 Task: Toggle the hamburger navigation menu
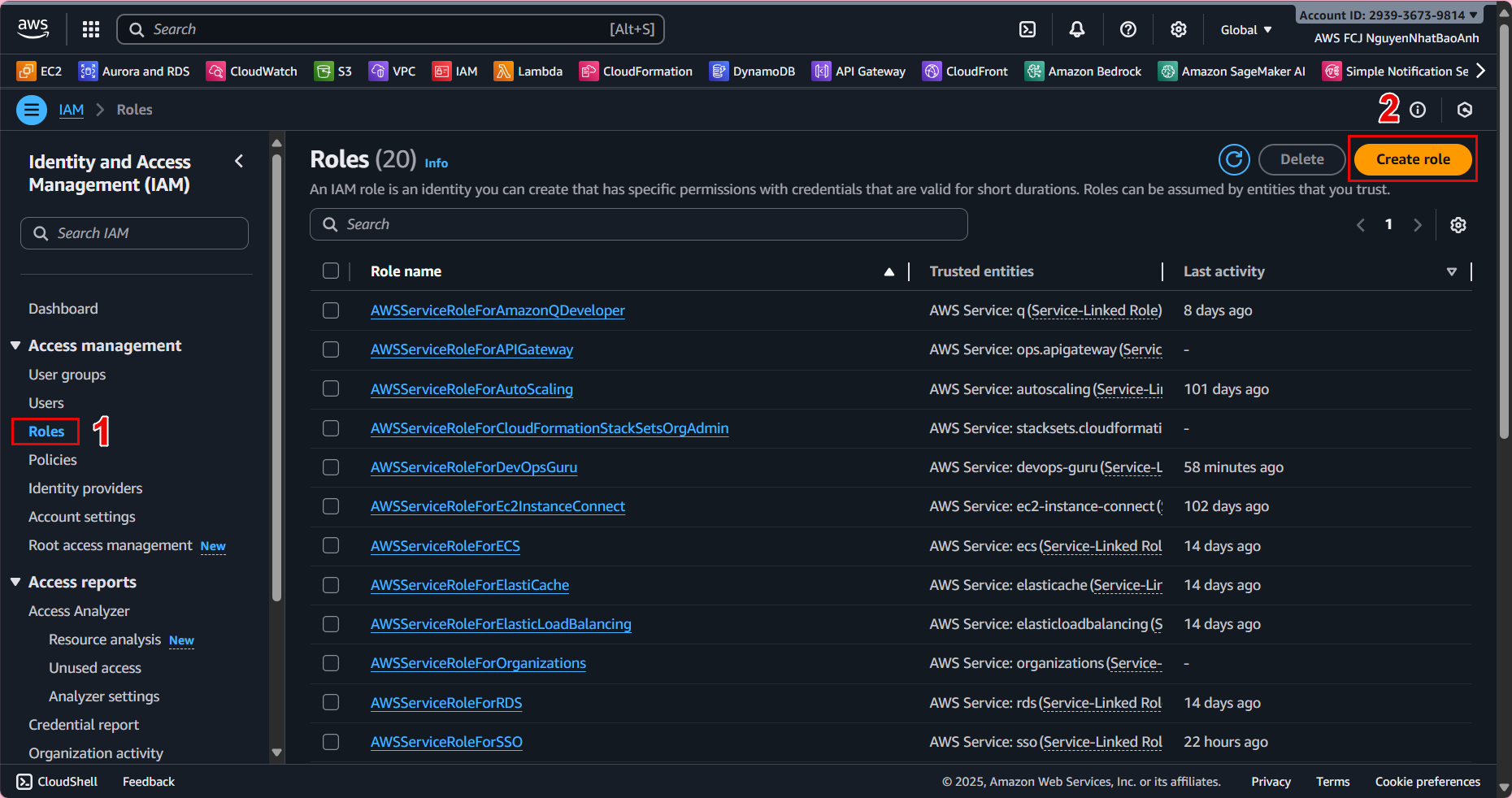coord(32,110)
